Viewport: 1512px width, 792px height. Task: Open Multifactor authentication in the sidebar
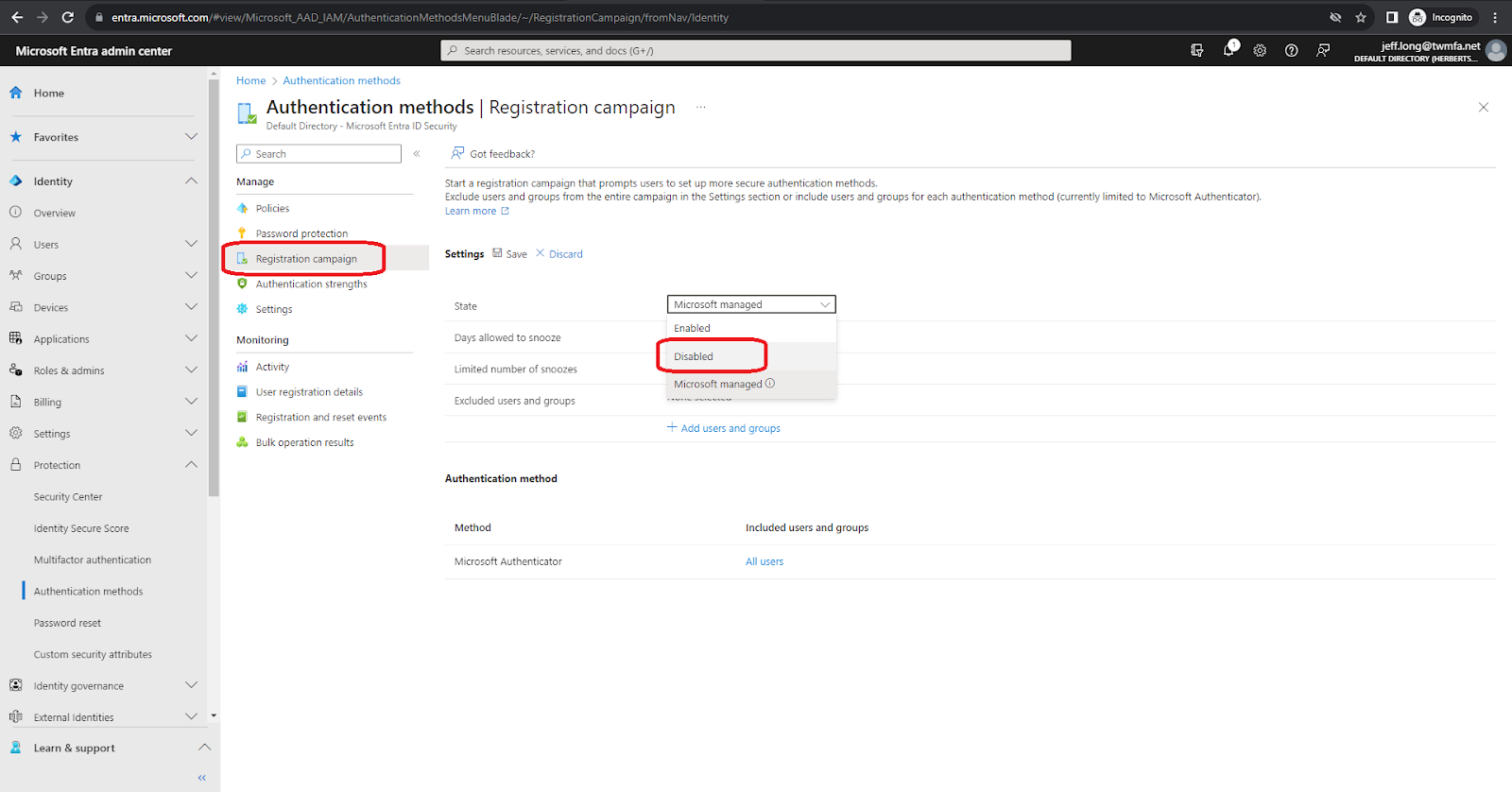coord(93,560)
